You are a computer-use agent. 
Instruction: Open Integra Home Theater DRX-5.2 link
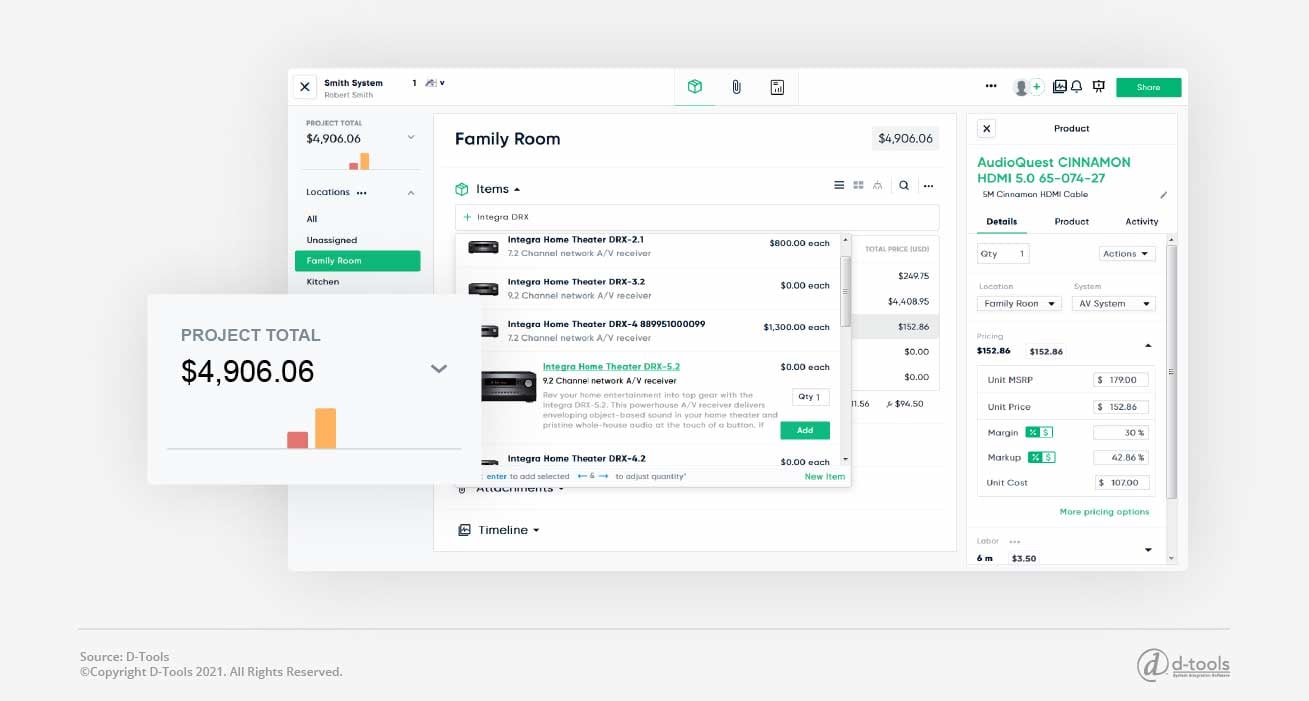611,367
